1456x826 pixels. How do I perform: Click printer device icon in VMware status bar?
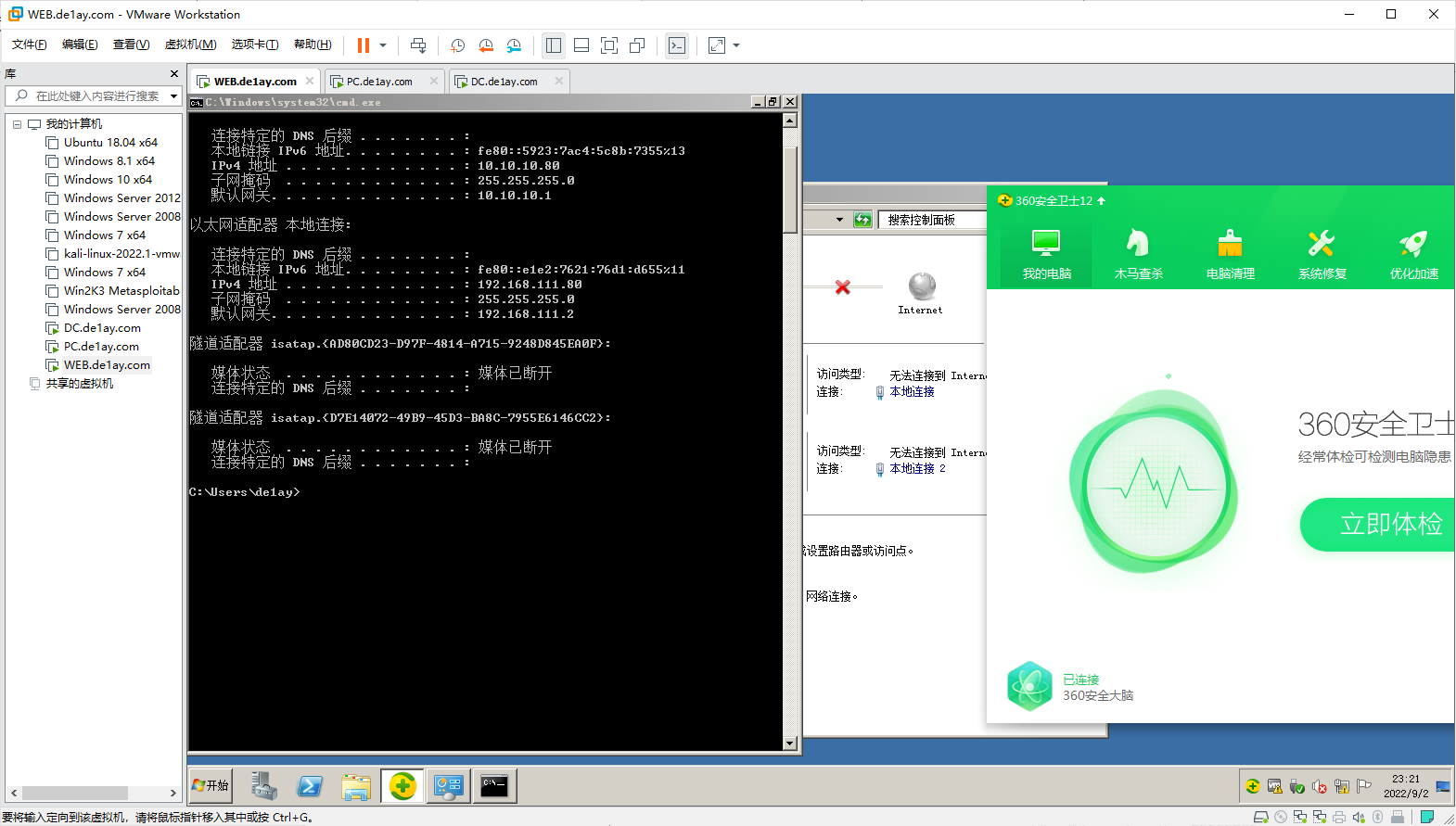pos(1339,817)
